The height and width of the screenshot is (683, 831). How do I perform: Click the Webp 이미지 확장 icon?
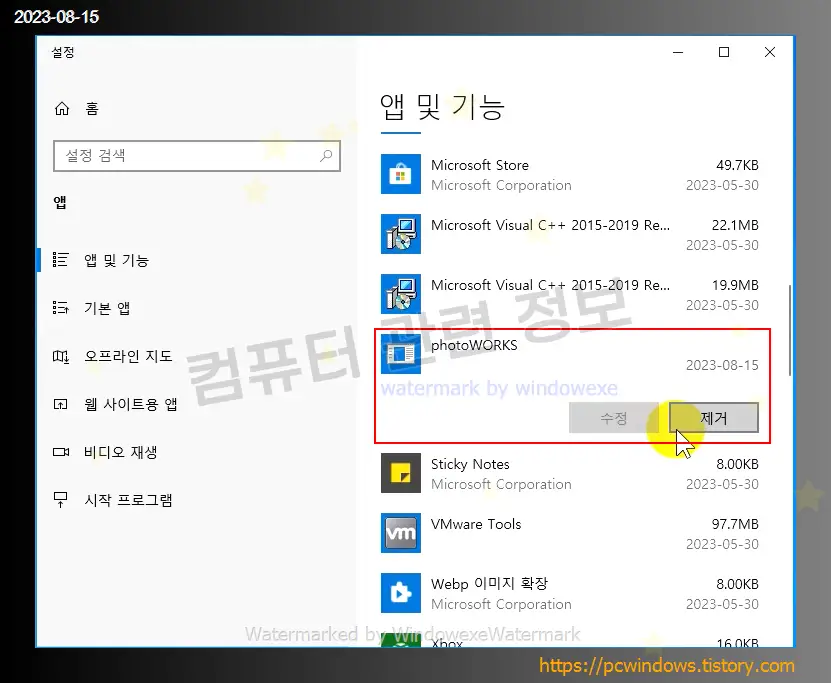click(401, 593)
